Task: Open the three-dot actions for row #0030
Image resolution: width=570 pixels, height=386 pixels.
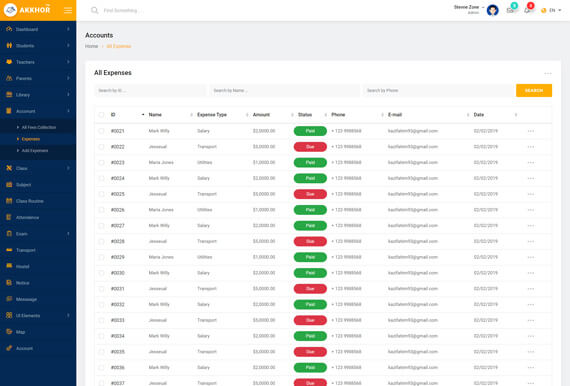Action: coord(531,273)
